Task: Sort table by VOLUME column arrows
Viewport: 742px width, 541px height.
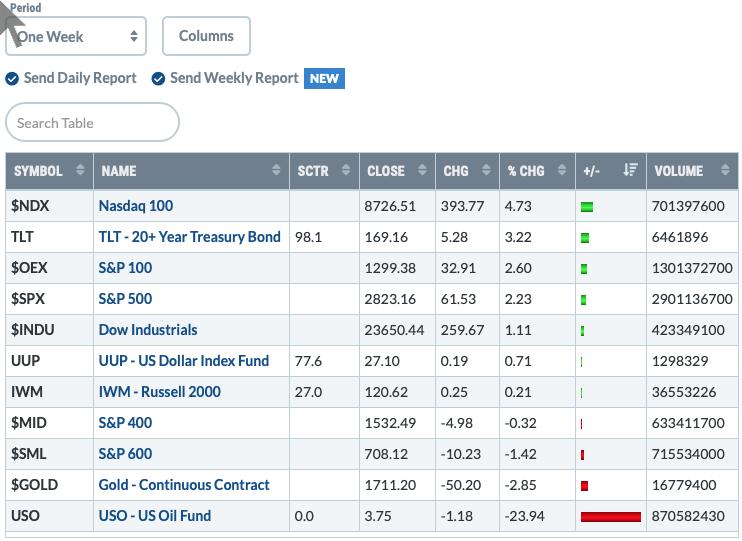Action: coord(725,170)
